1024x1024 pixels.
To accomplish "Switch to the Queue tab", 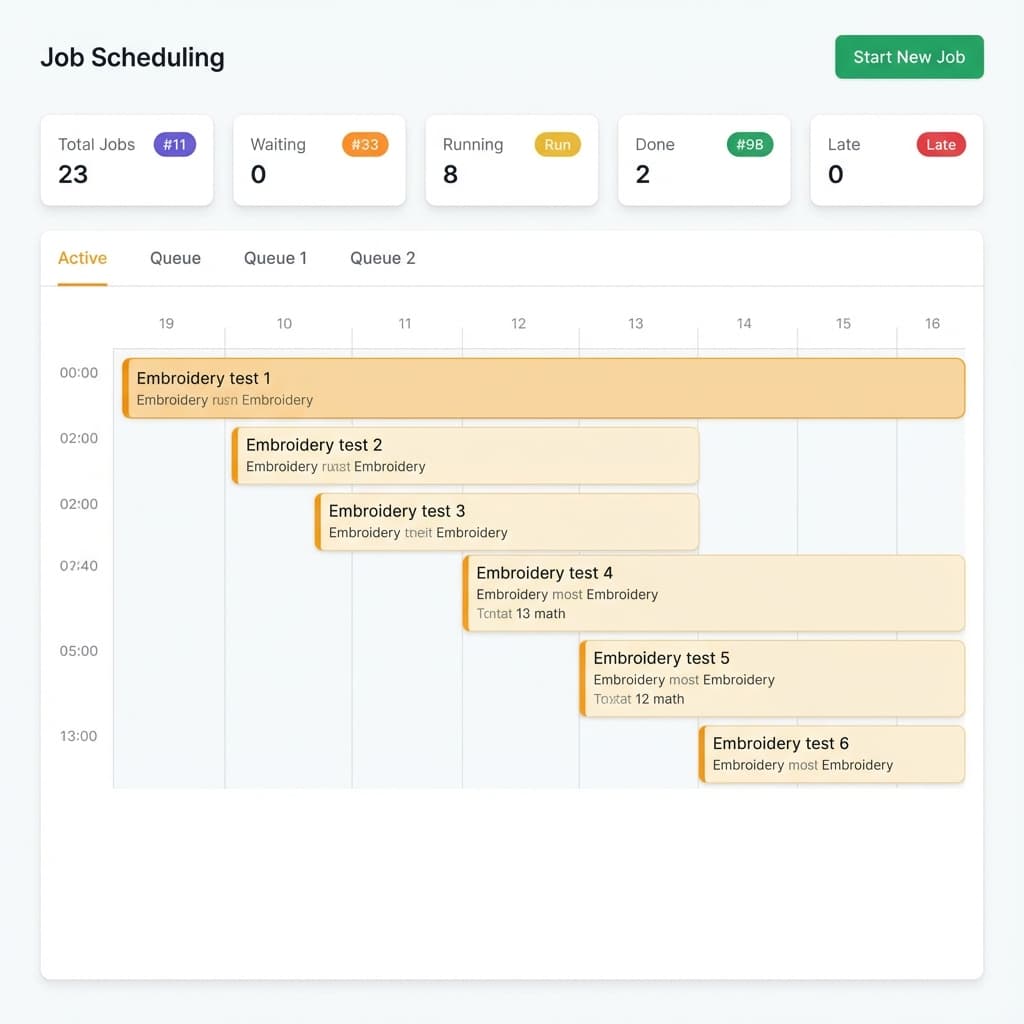I will point(175,258).
